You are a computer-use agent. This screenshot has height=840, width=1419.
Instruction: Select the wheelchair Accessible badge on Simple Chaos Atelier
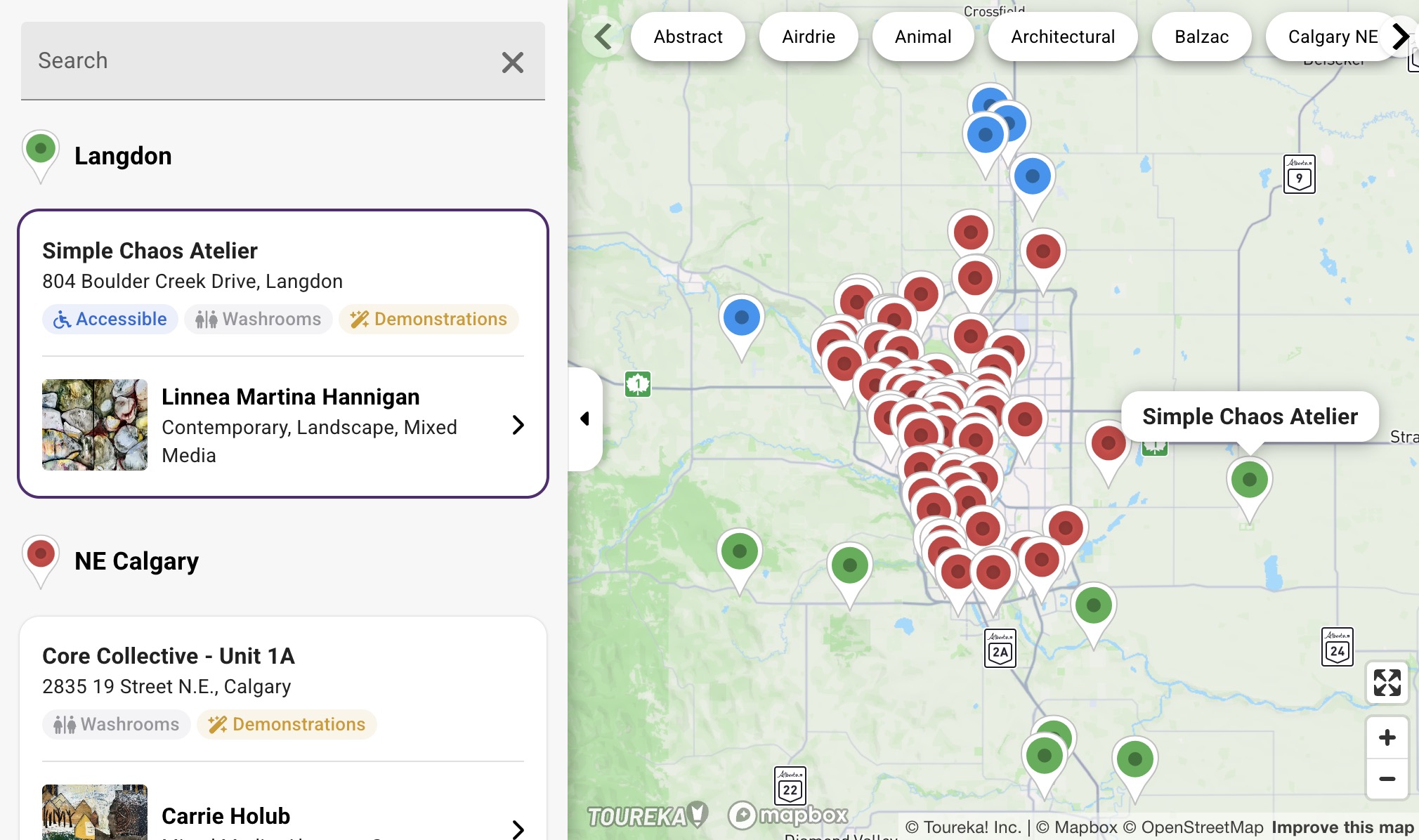click(110, 319)
